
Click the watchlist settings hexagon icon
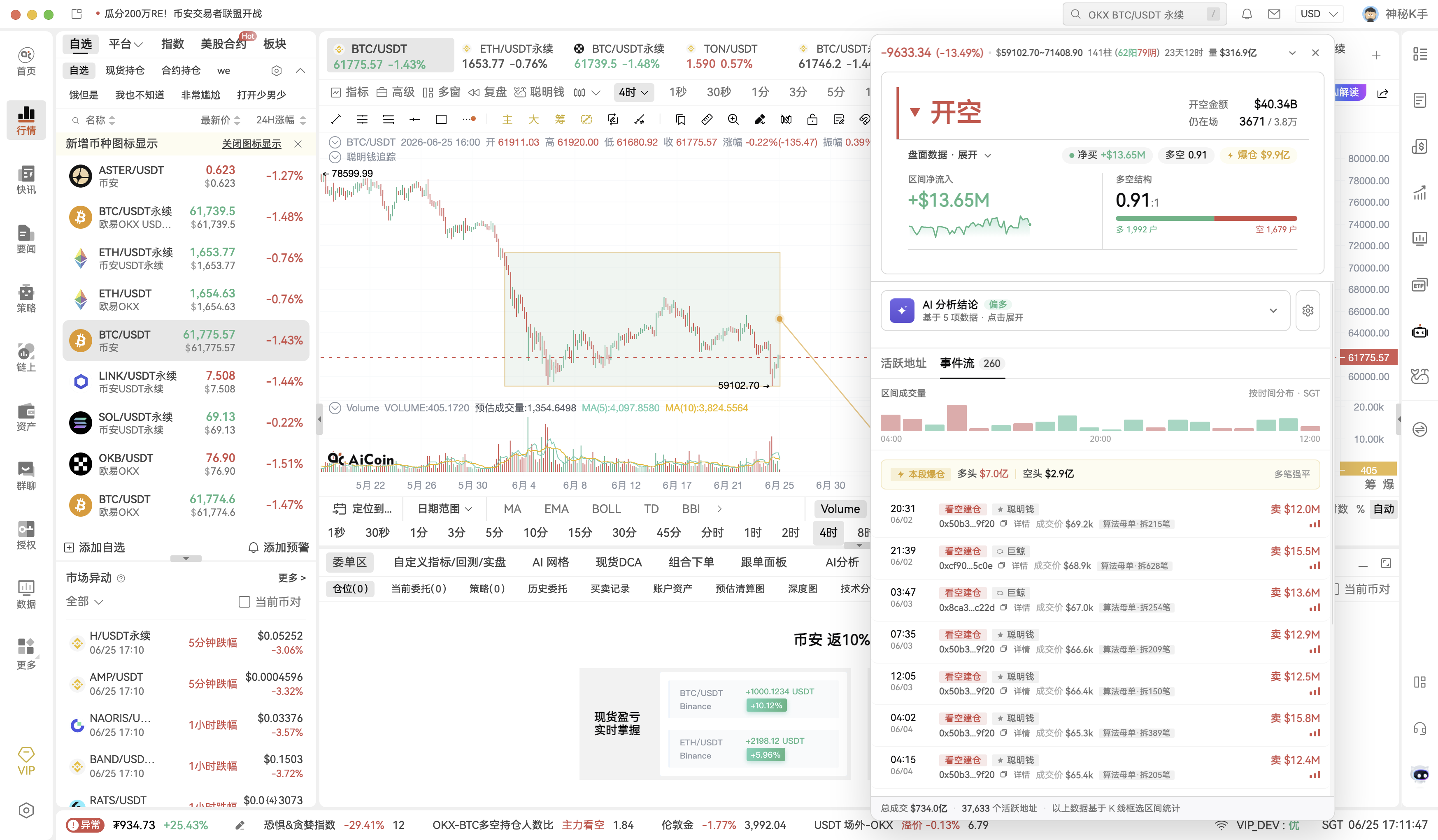click(x=276, y=70)
